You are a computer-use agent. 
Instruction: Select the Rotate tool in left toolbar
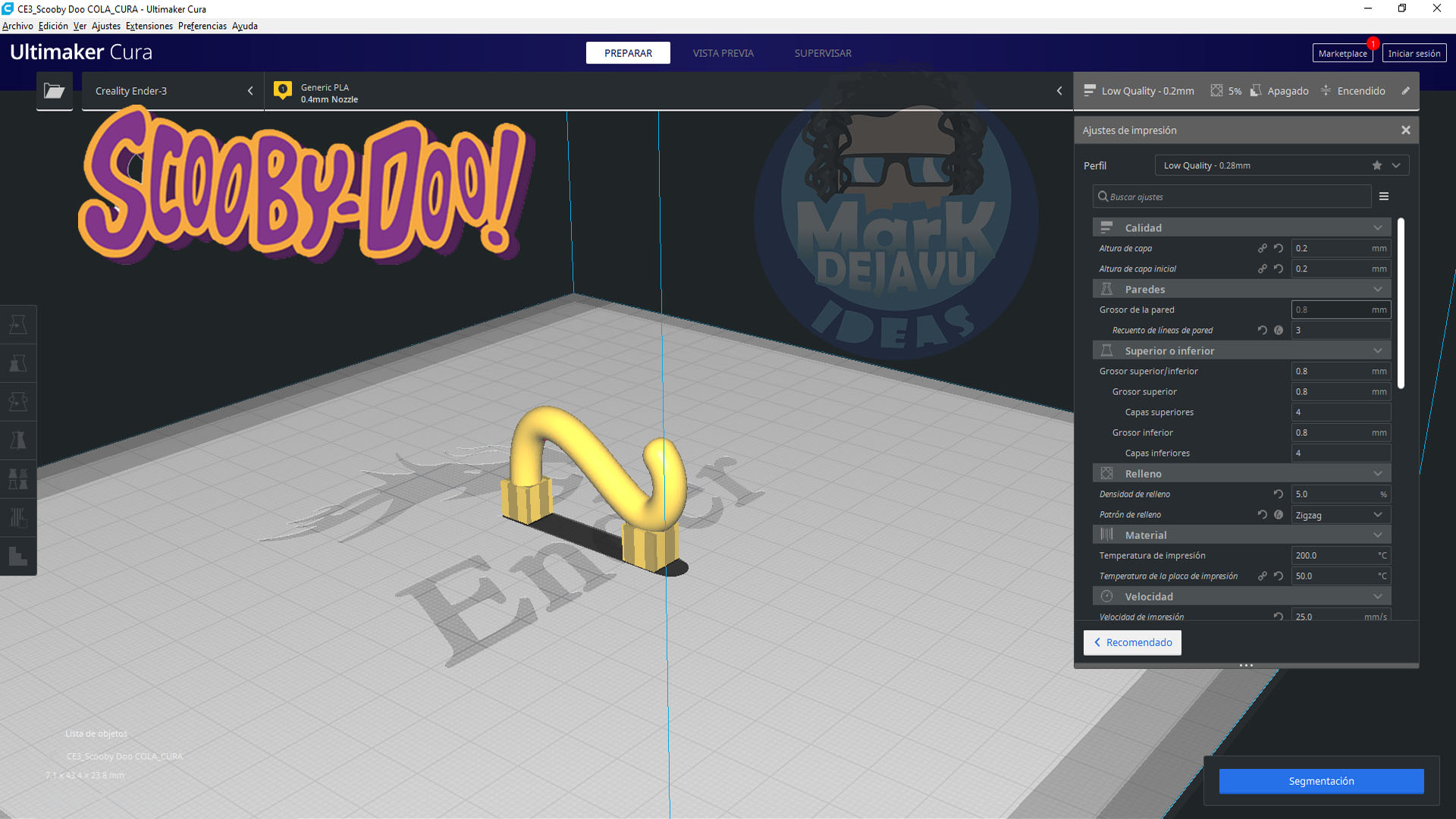click(18, 402)
